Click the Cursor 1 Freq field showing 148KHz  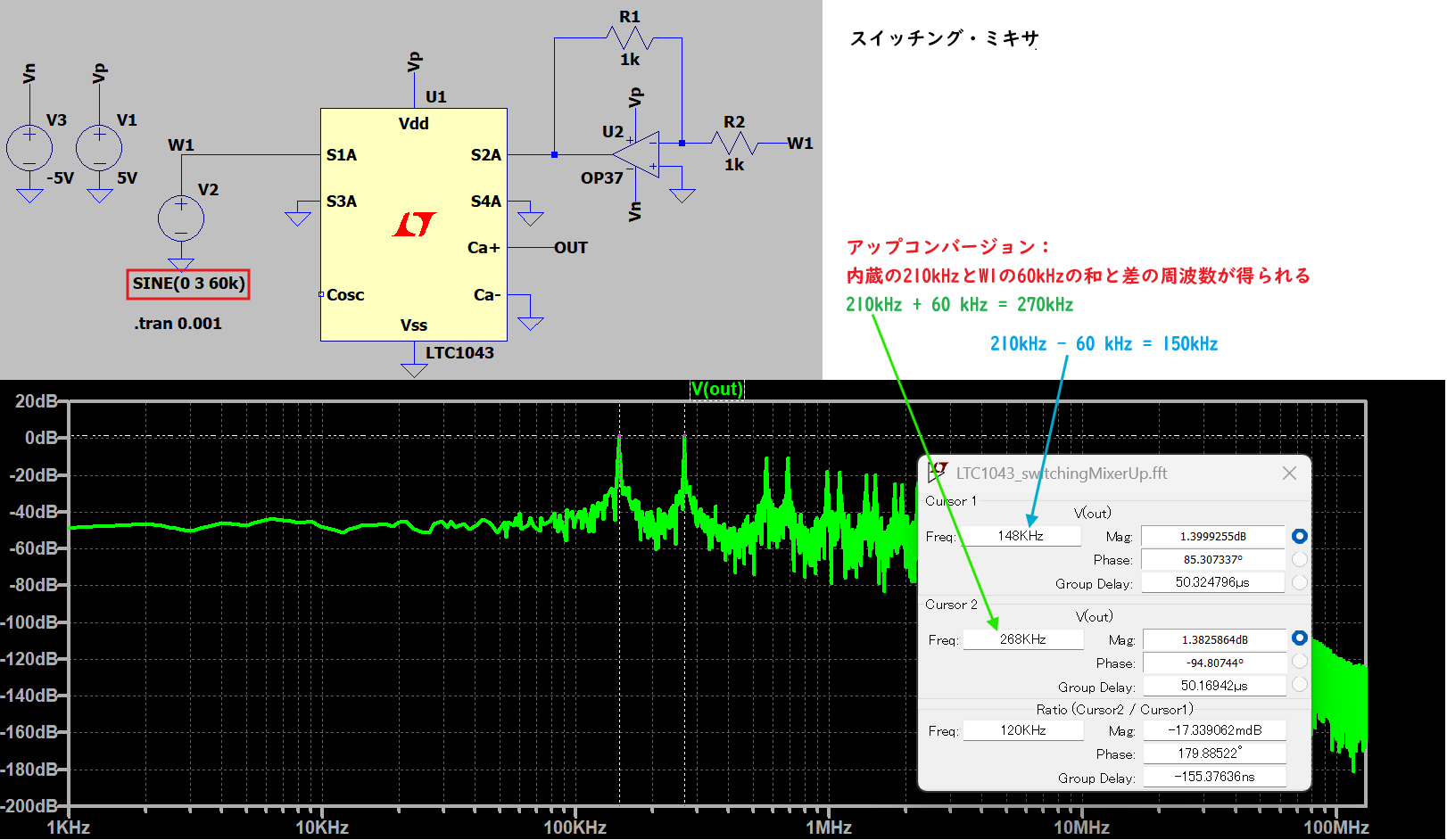point(1022,535)
